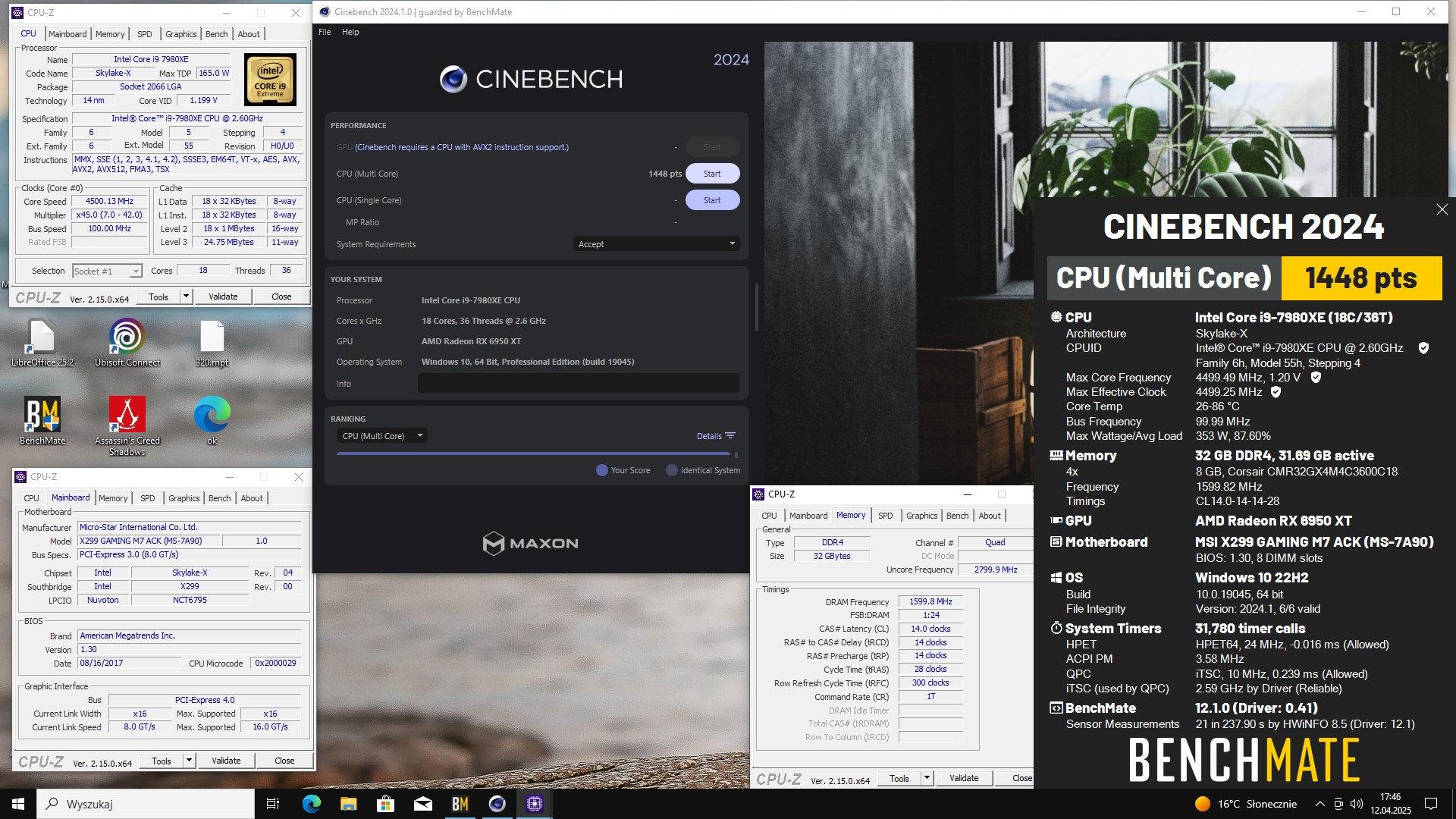The height and width of the screenshot is (819, 1456).
Task: Open the System Requirements Accept dropdown
Action: [x=656, y=244]
